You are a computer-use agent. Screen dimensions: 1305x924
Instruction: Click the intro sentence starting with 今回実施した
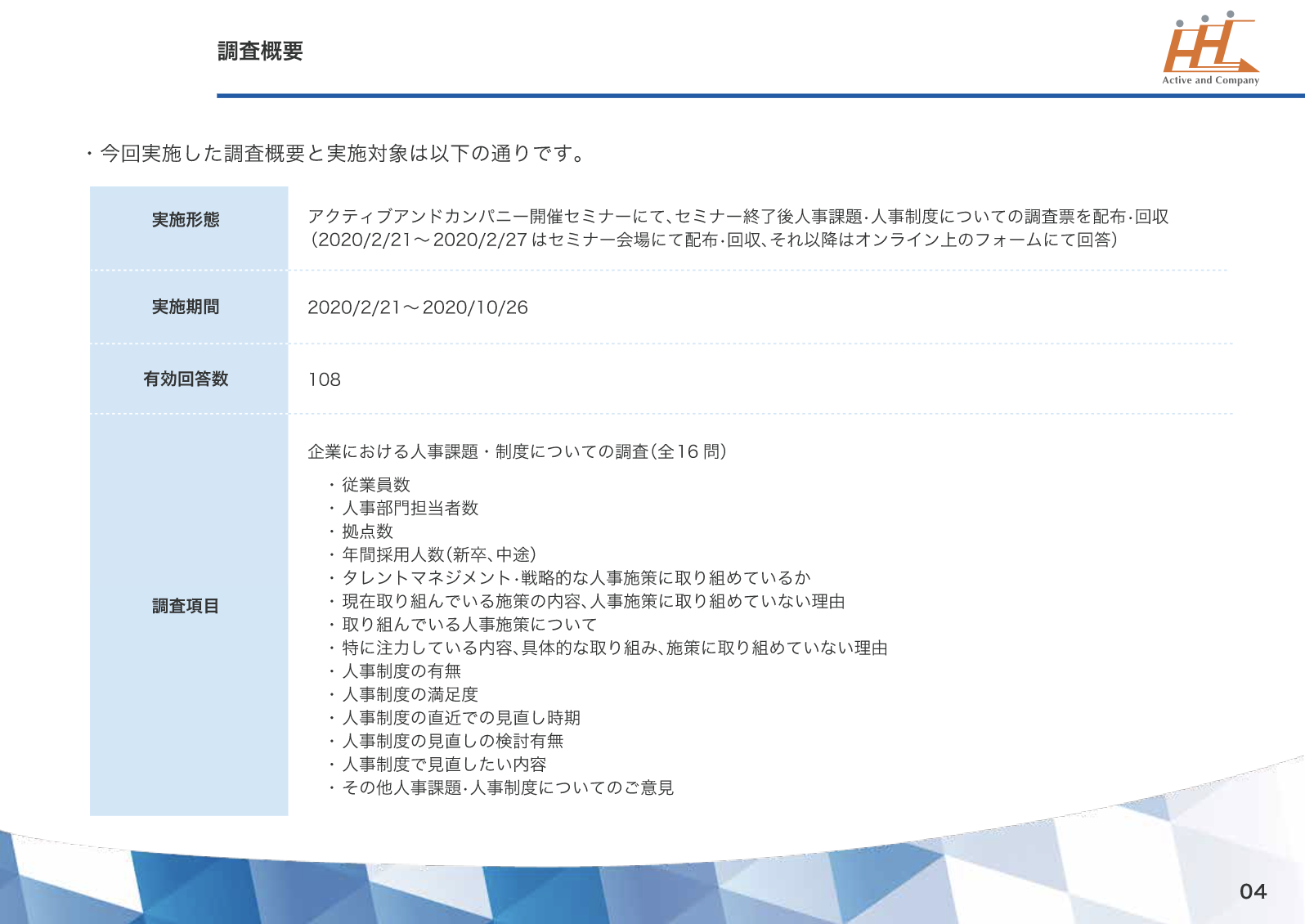point(342,154)
